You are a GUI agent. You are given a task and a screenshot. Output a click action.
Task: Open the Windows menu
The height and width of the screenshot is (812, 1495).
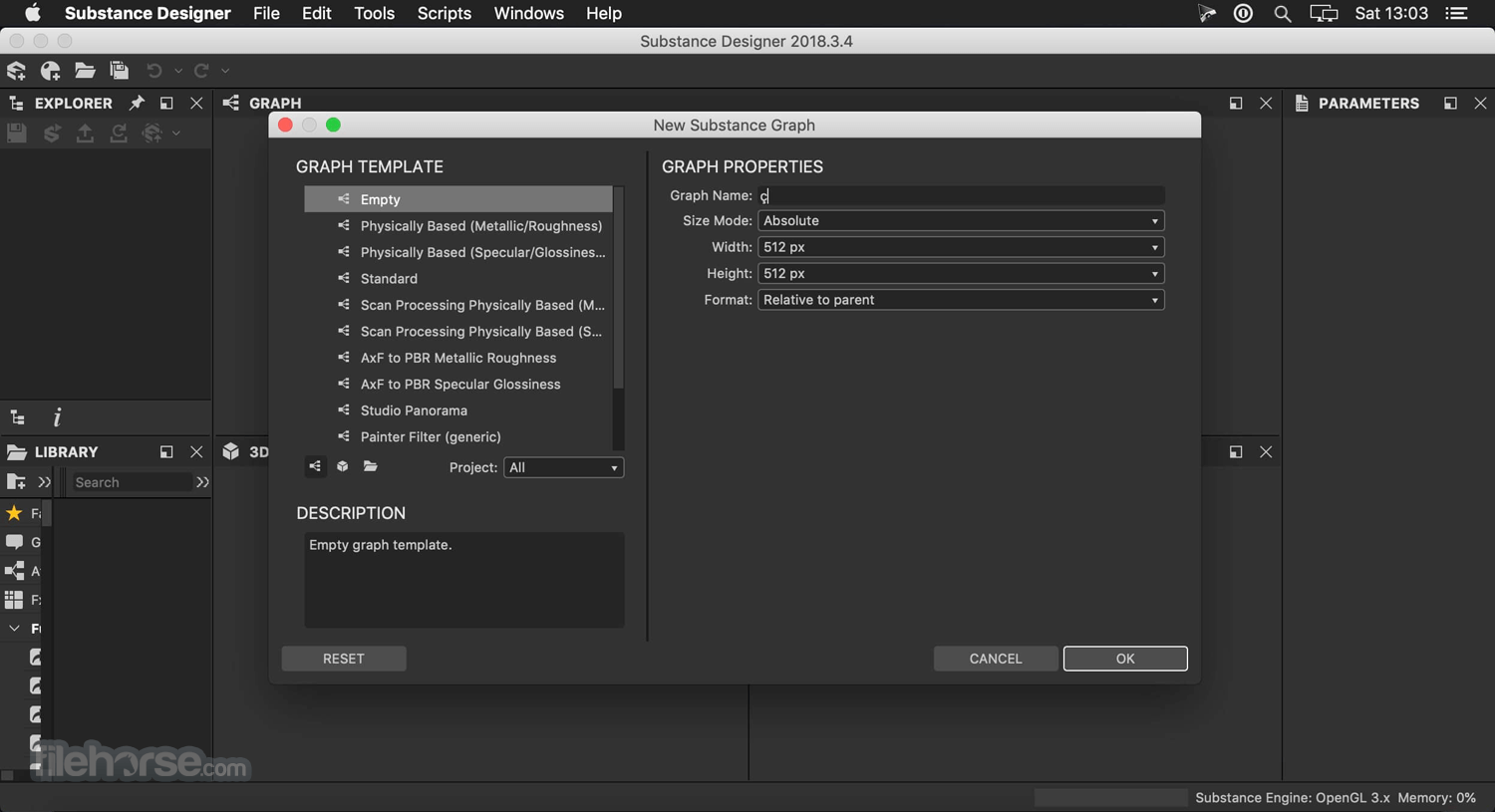[529, 13]
